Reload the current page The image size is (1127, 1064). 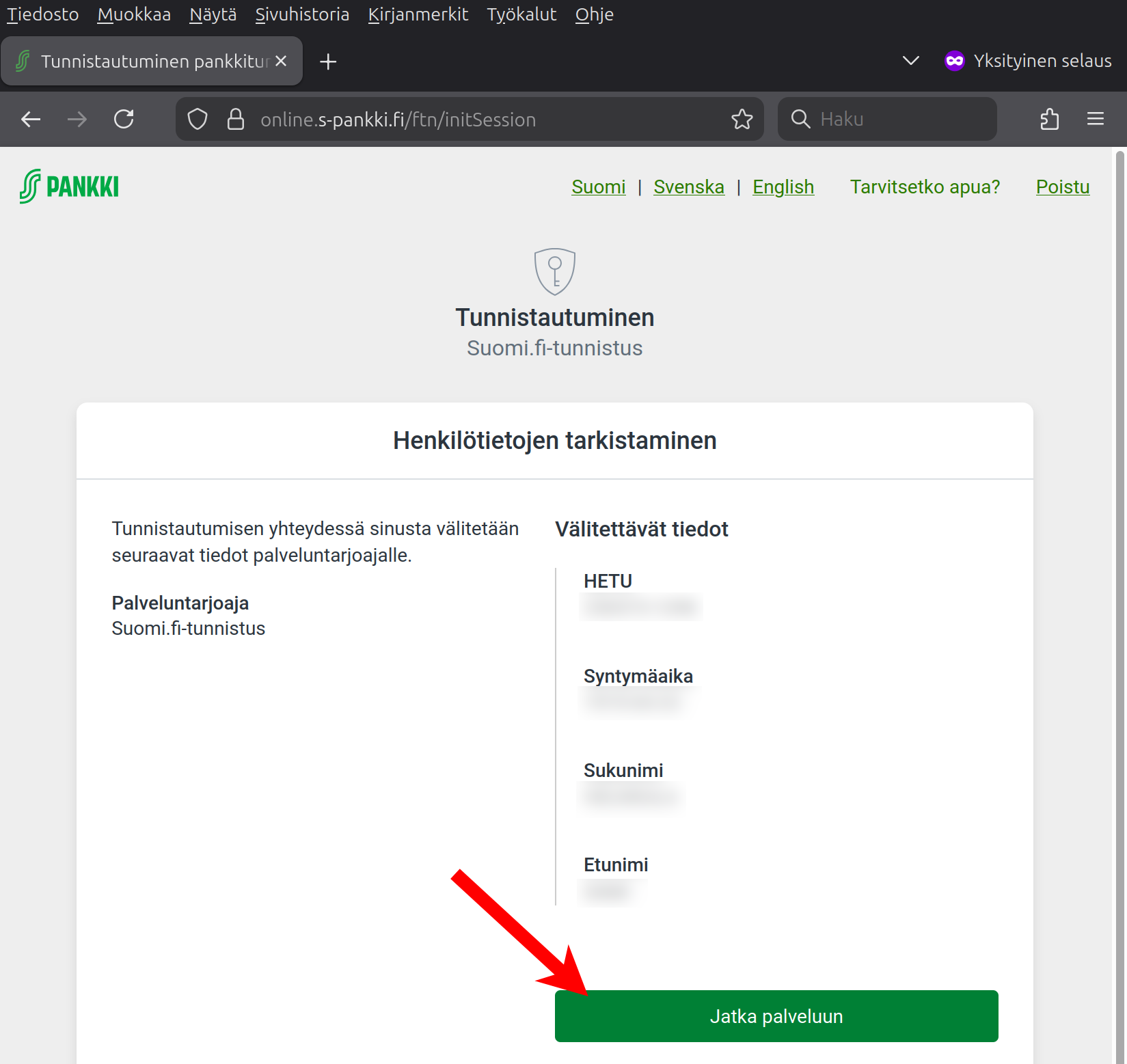[x=124, y=120]
